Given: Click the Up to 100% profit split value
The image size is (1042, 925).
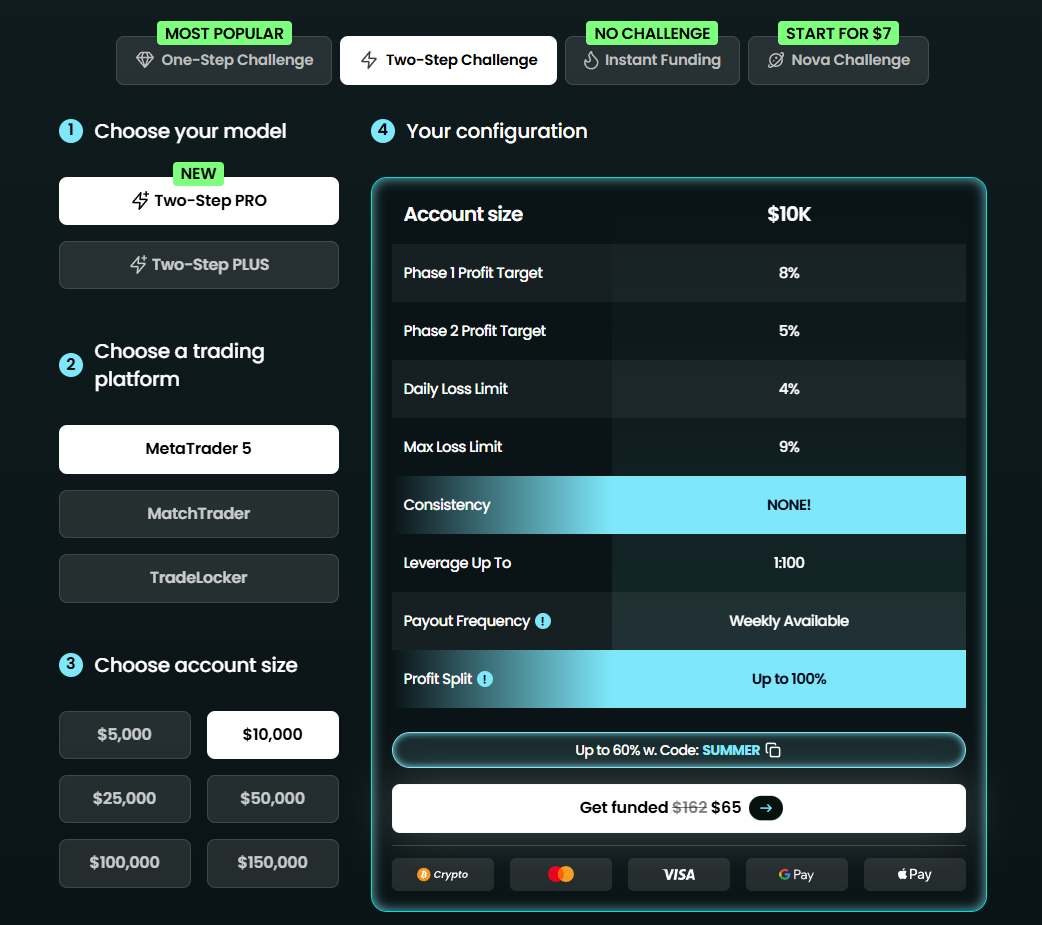Looking at the screenshot, I should click(x=789, y=679).
